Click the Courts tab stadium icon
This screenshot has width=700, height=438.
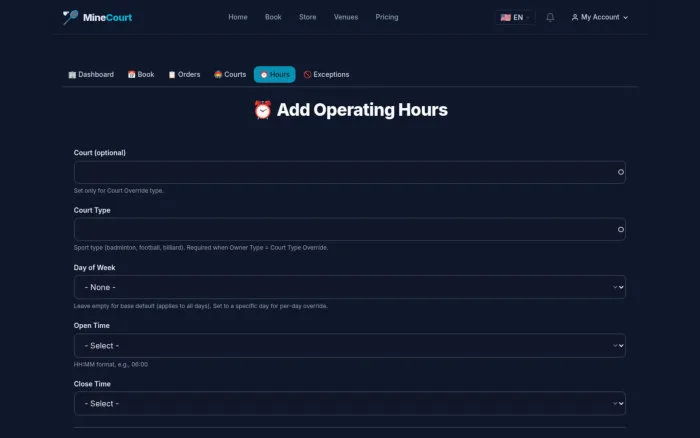(218, 75)
